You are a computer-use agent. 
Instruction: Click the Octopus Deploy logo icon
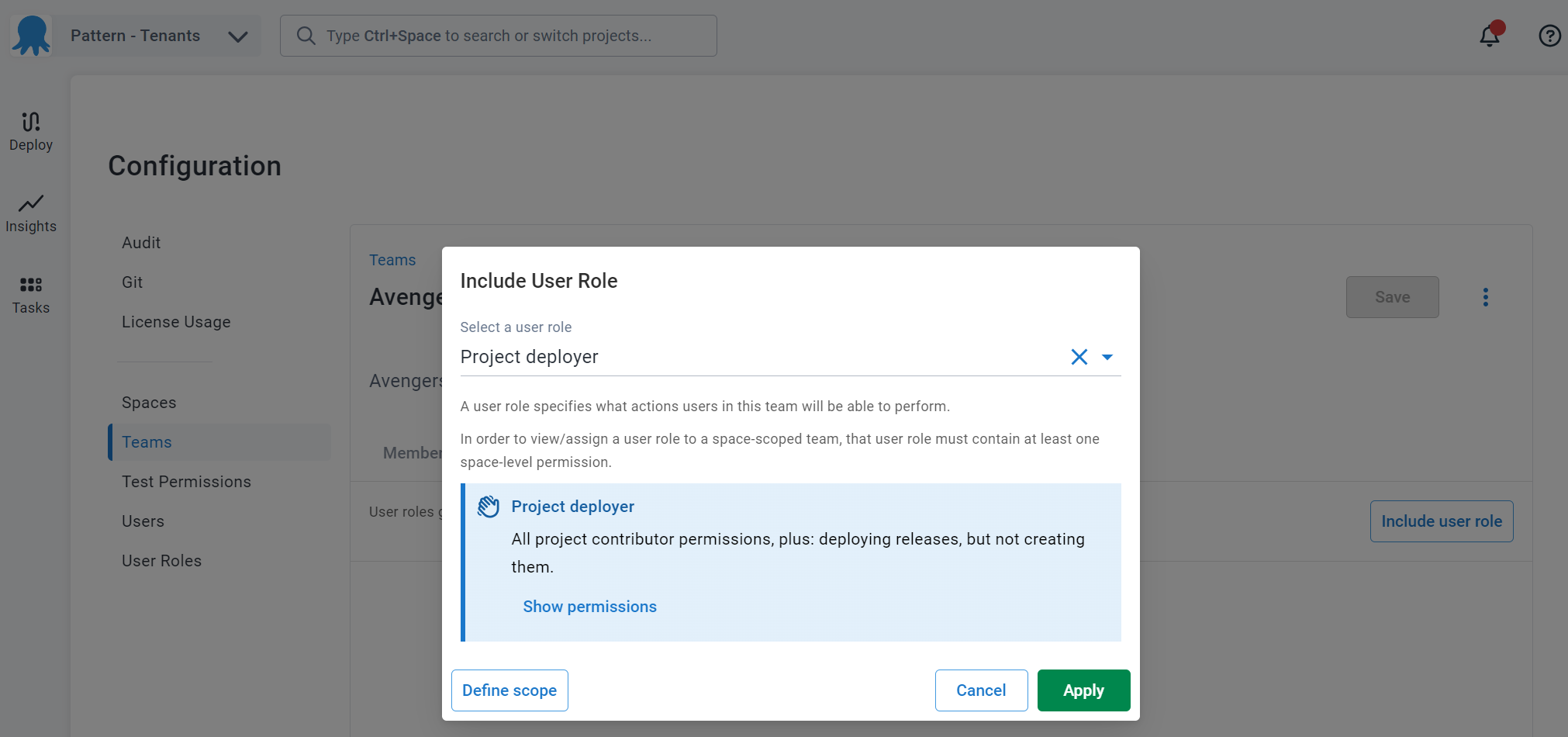tap(31, 36)
